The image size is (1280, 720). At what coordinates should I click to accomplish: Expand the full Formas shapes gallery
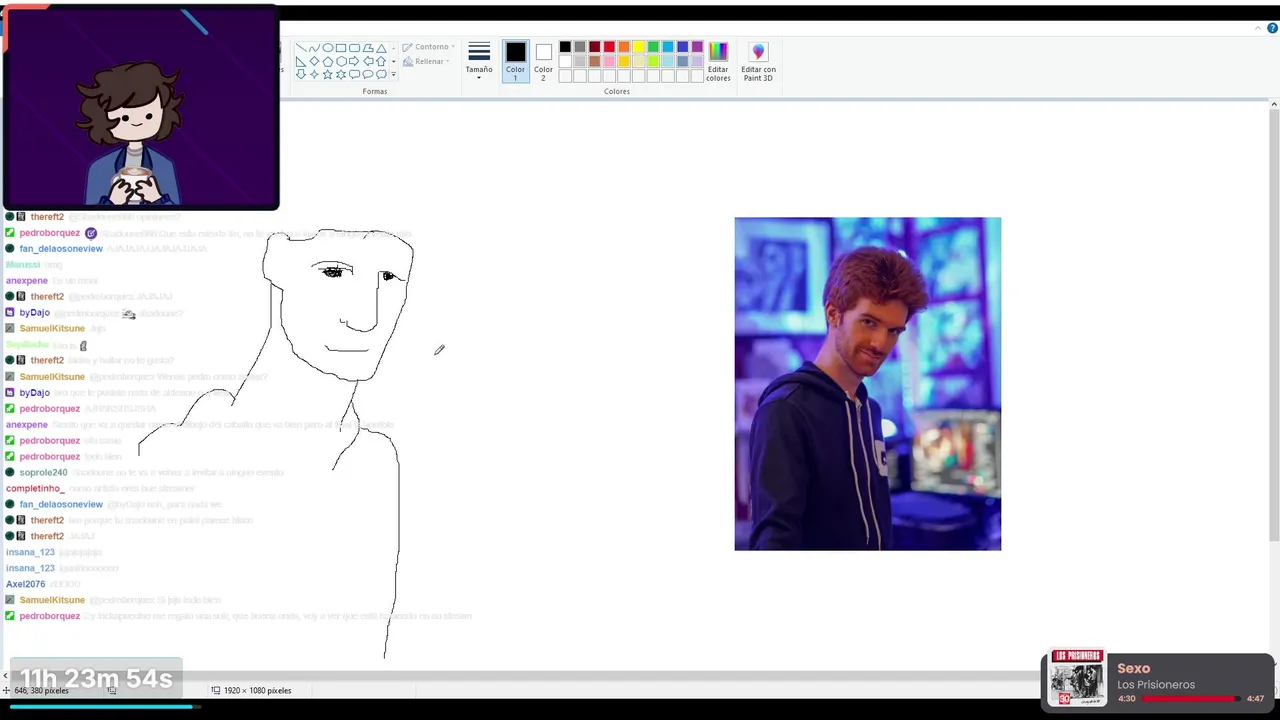pos(393,74)
